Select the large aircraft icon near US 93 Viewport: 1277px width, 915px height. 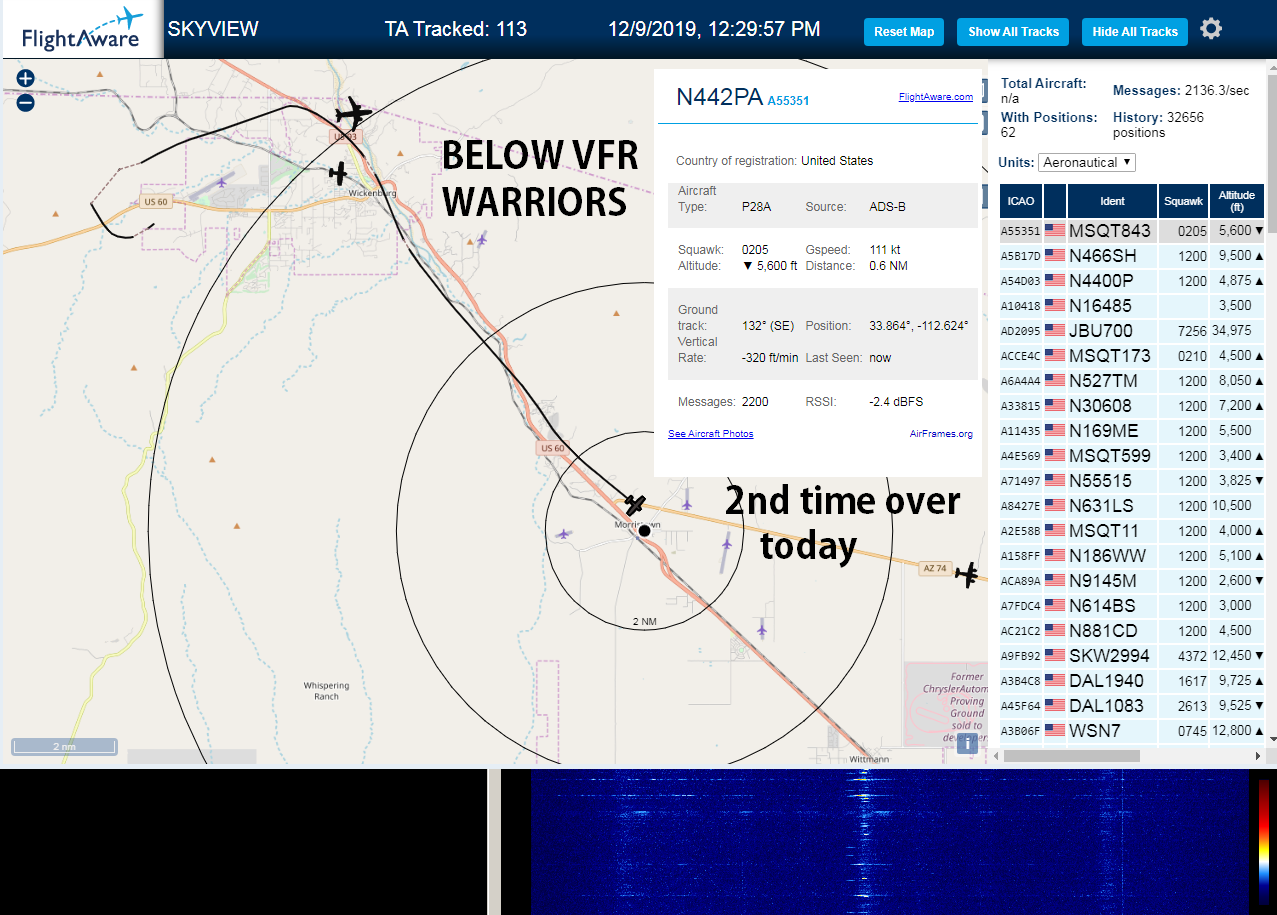(352, 113)
